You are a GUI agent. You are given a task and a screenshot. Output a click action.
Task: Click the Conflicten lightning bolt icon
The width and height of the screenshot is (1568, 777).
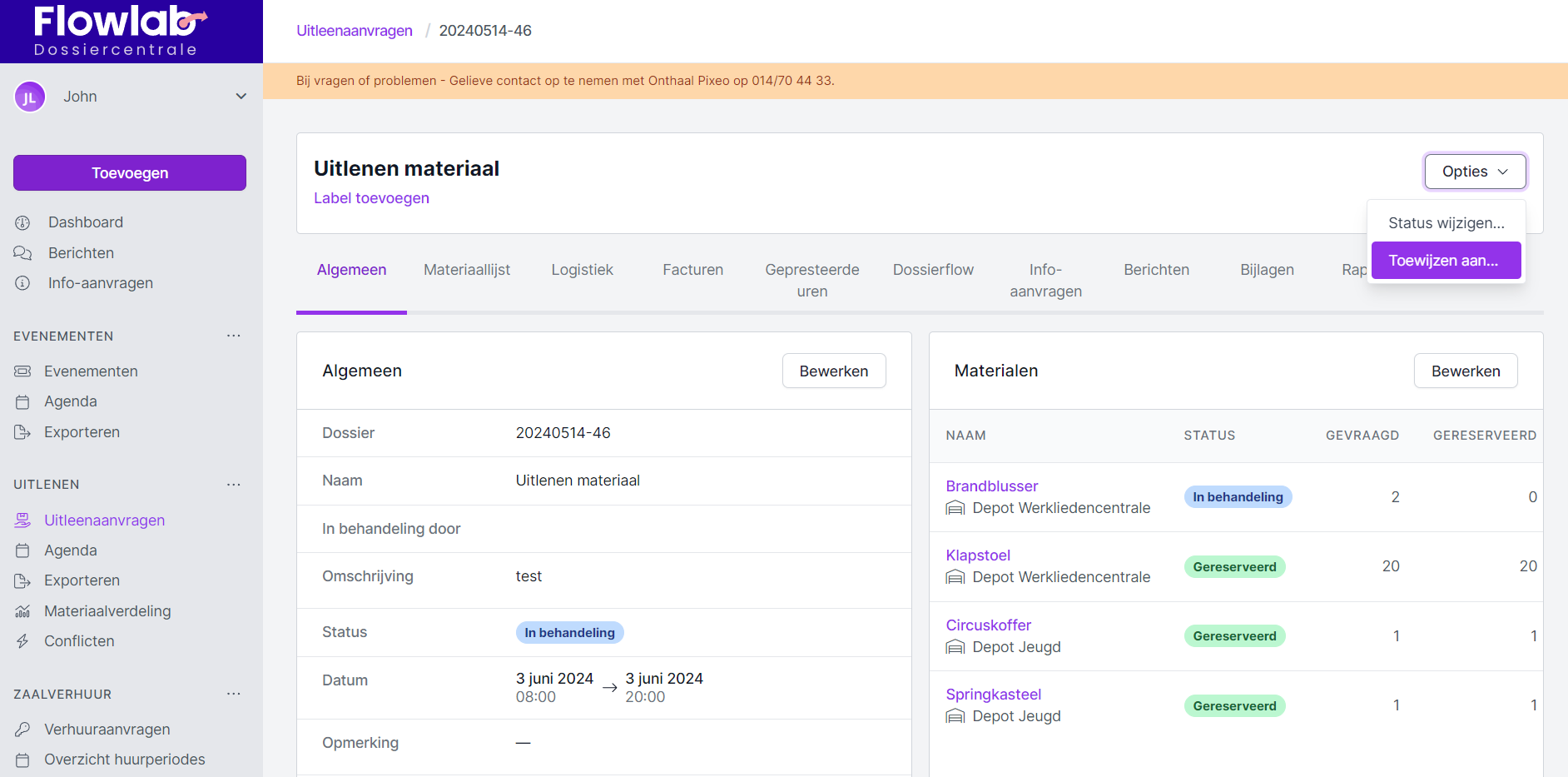(22, 641)
